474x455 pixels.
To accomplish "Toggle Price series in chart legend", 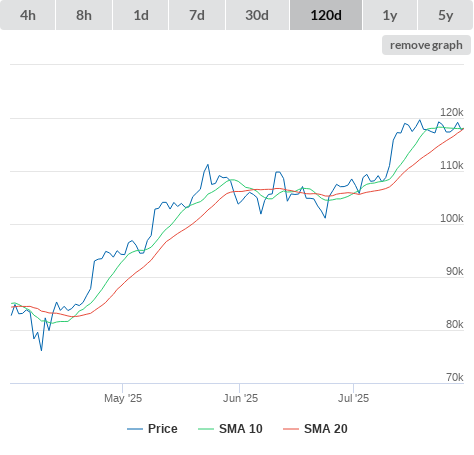I will tap(152, 429).
